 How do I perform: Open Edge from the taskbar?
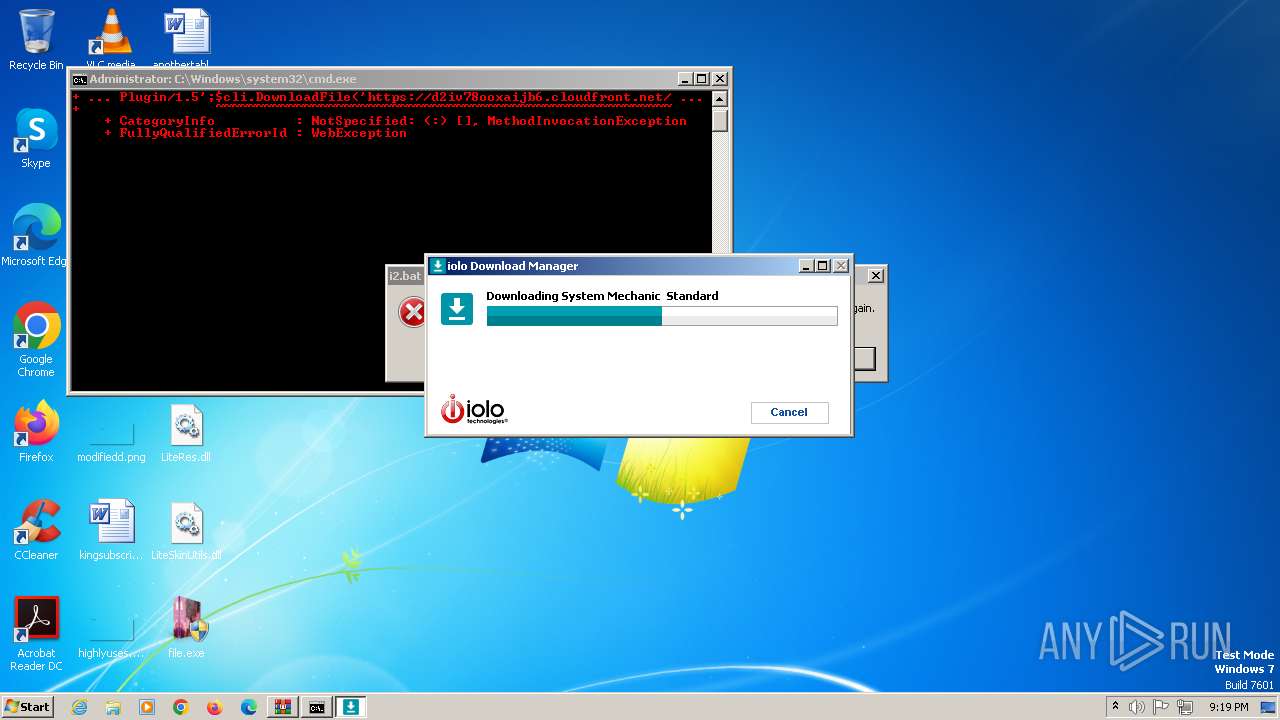tap(249, 707)
